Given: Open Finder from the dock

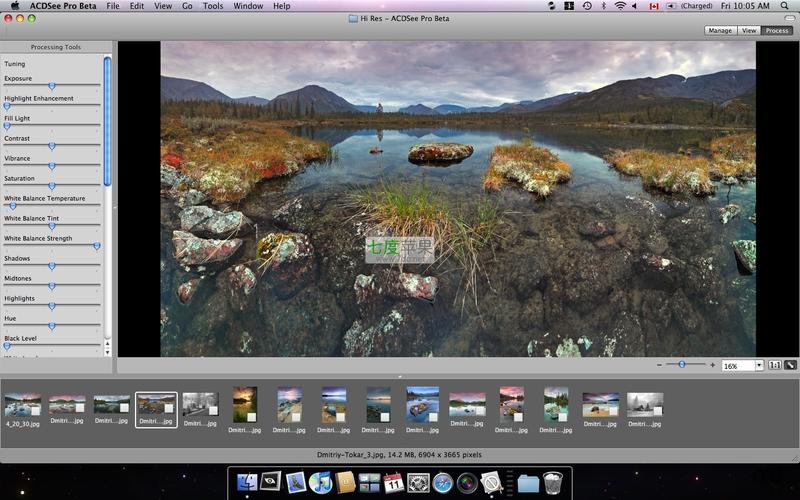Looking at the screenshot, I should [x=247, y=482].
